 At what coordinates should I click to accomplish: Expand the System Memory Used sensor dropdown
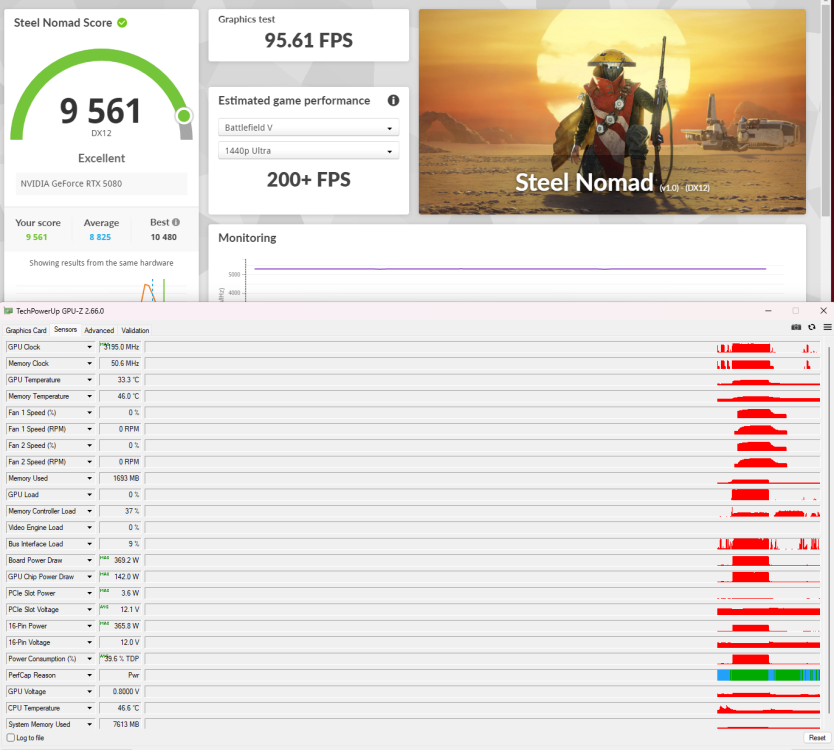(x=89, y=724)
